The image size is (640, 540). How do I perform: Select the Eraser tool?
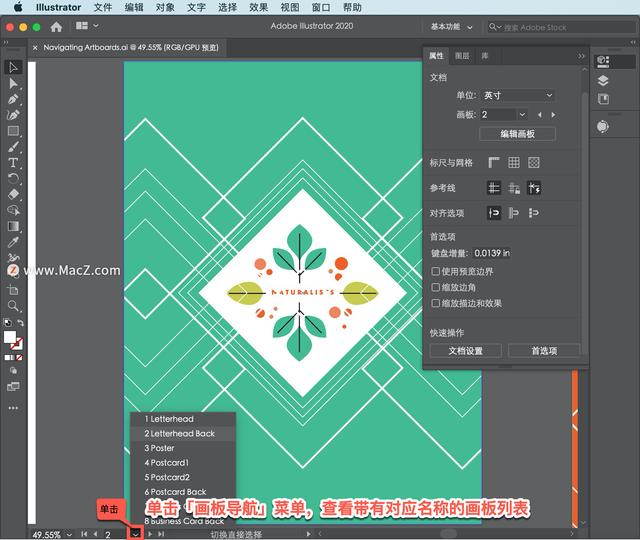13,194
